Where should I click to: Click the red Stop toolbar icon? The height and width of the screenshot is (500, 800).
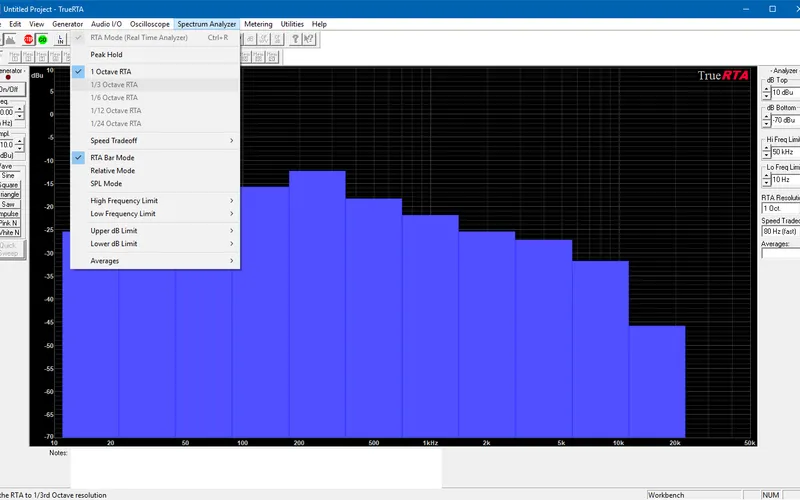coord(28,39)
